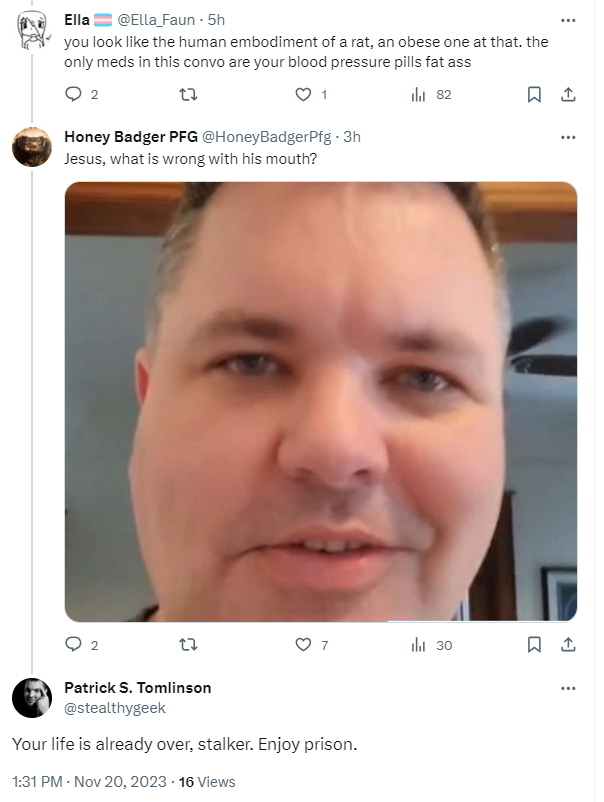This screenshot has width=604, height=802.
Task: Open Patrick S. Tomlinson's profile avatar
Action: pyautogui.click(x=32, y=698)
